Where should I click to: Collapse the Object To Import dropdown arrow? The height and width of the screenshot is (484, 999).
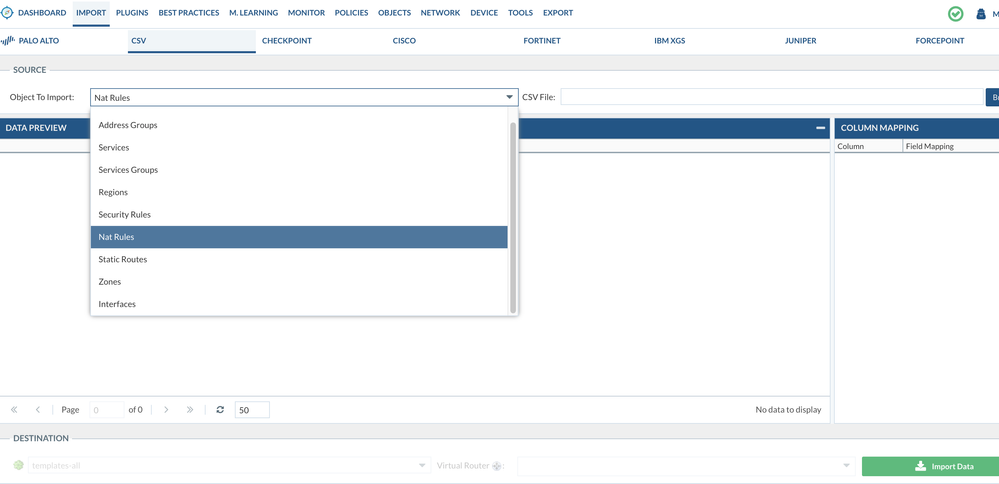510,97
